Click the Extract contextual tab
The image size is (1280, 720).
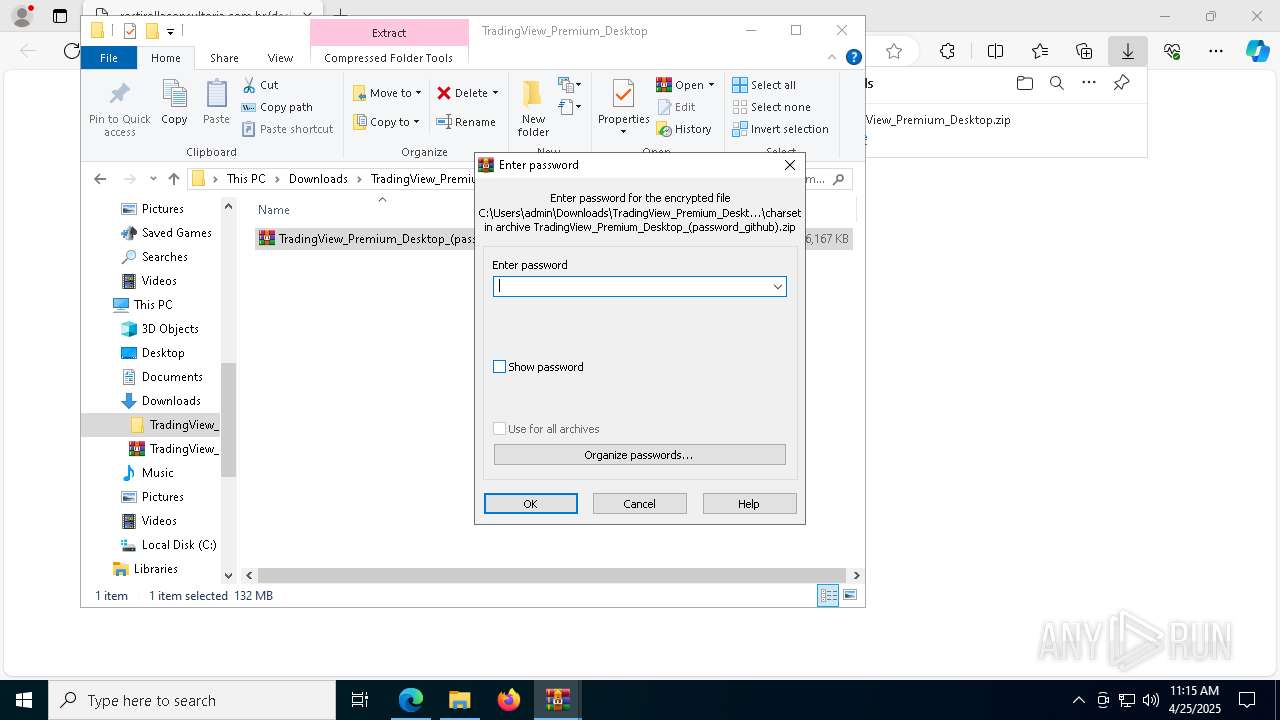click(x=389, y=32)
